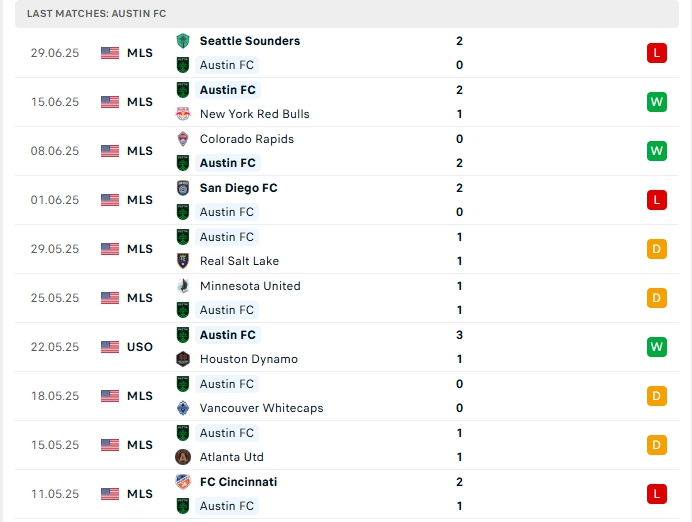The image size is (692, 522).
Task: Select the USO competition label
Action: (140, 347)
